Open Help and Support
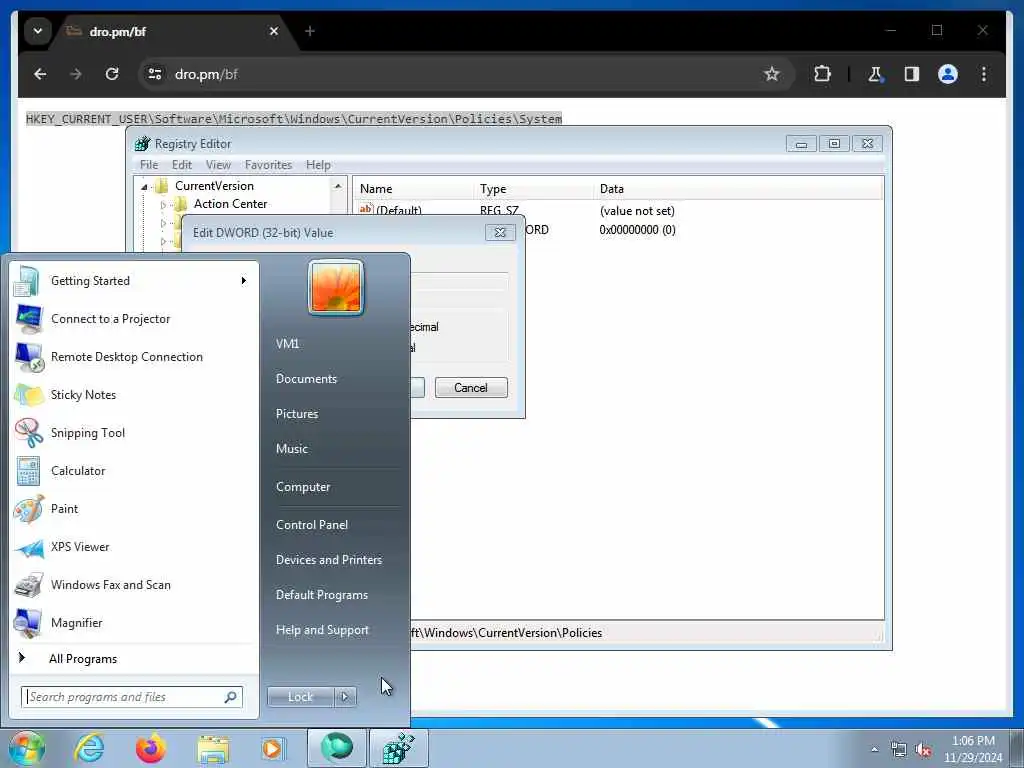Viewport: 1024px width, 768px height. pos(323,630)
